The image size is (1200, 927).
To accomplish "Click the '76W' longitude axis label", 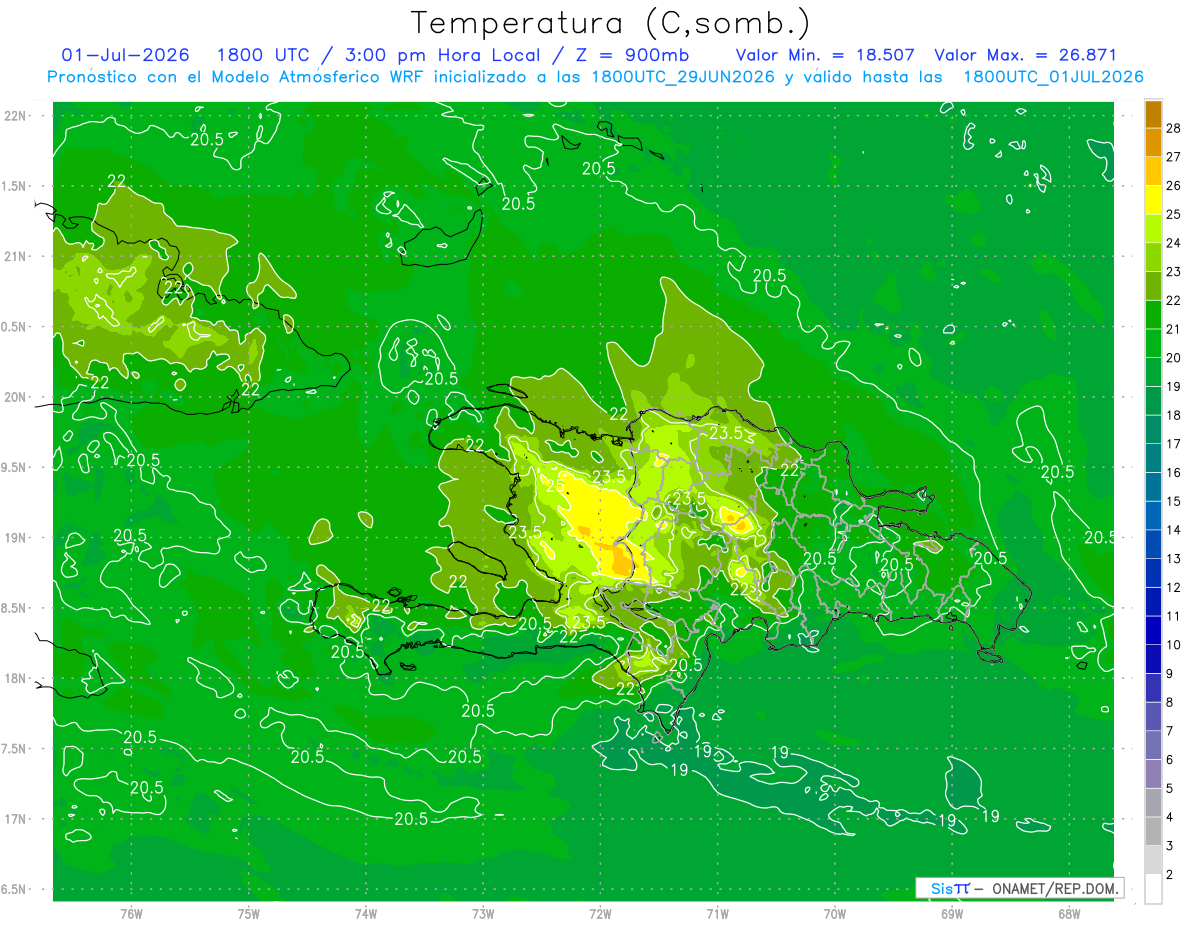I will (x=131, y=913).
